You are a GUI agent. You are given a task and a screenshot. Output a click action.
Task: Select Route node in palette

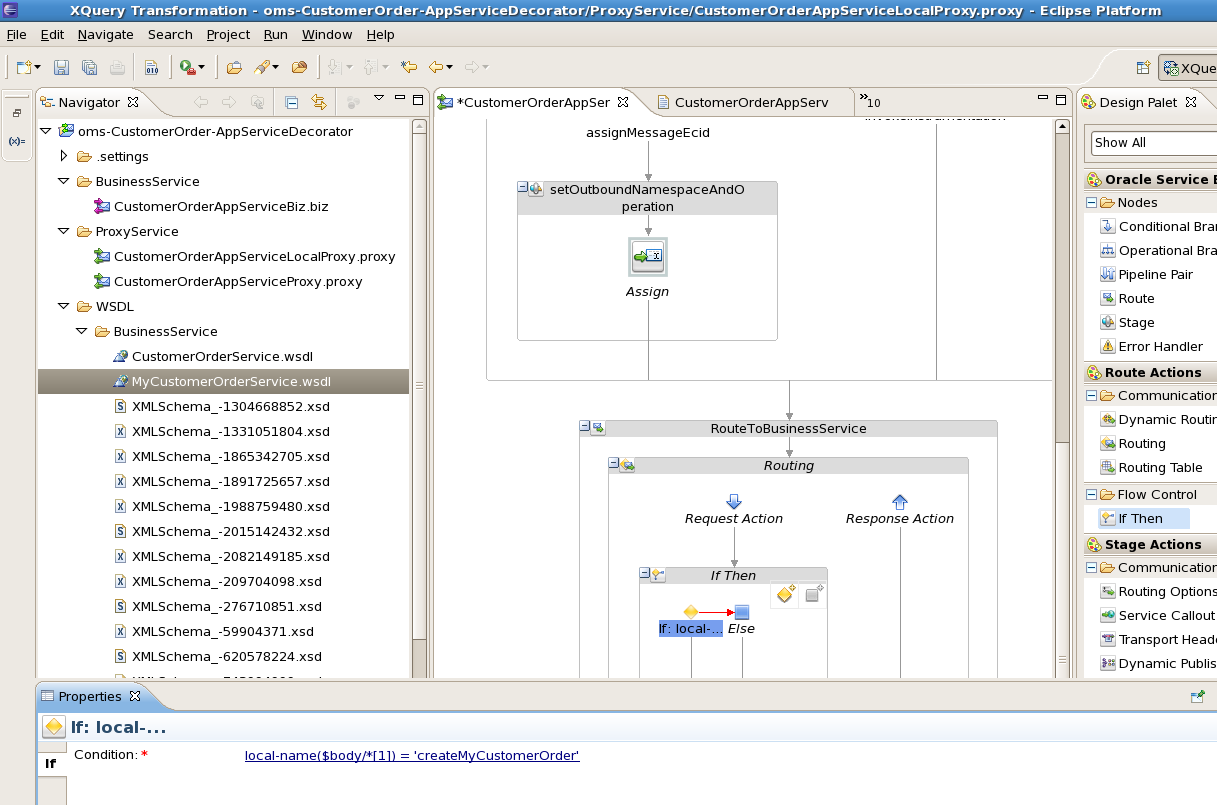(1127, 298)
